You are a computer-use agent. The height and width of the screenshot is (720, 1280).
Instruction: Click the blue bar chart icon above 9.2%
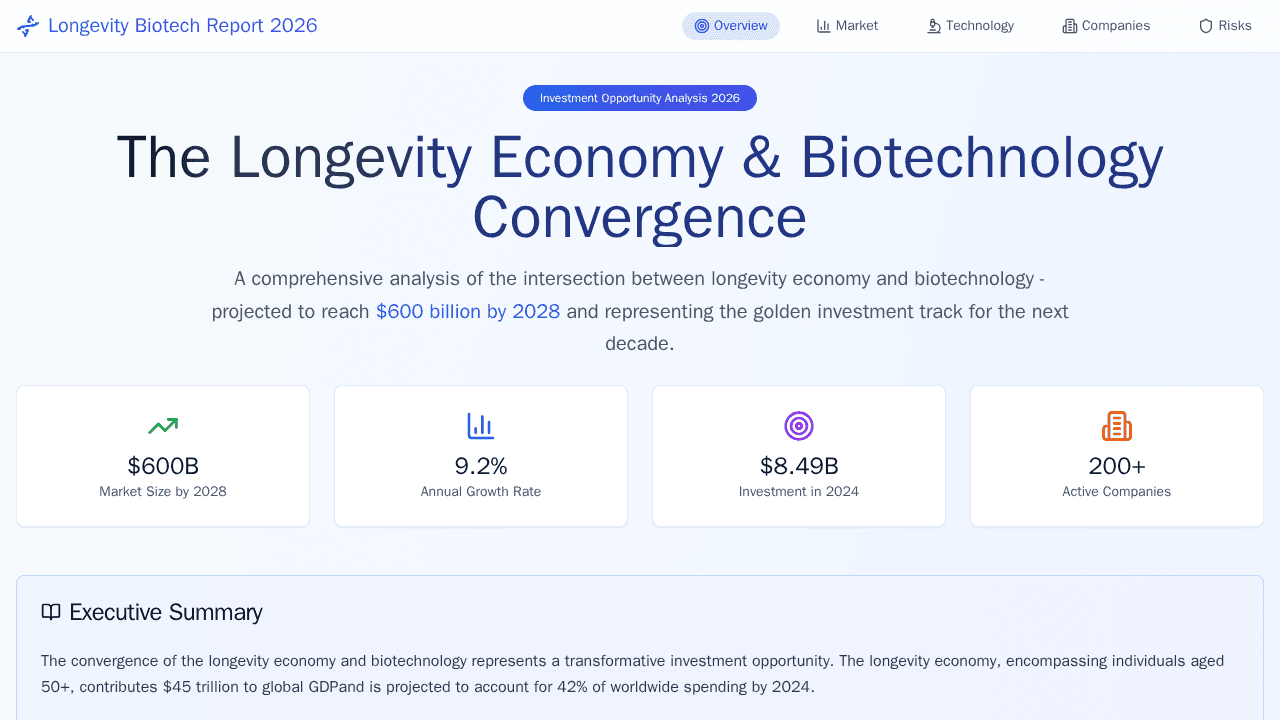tap(481, 426)
